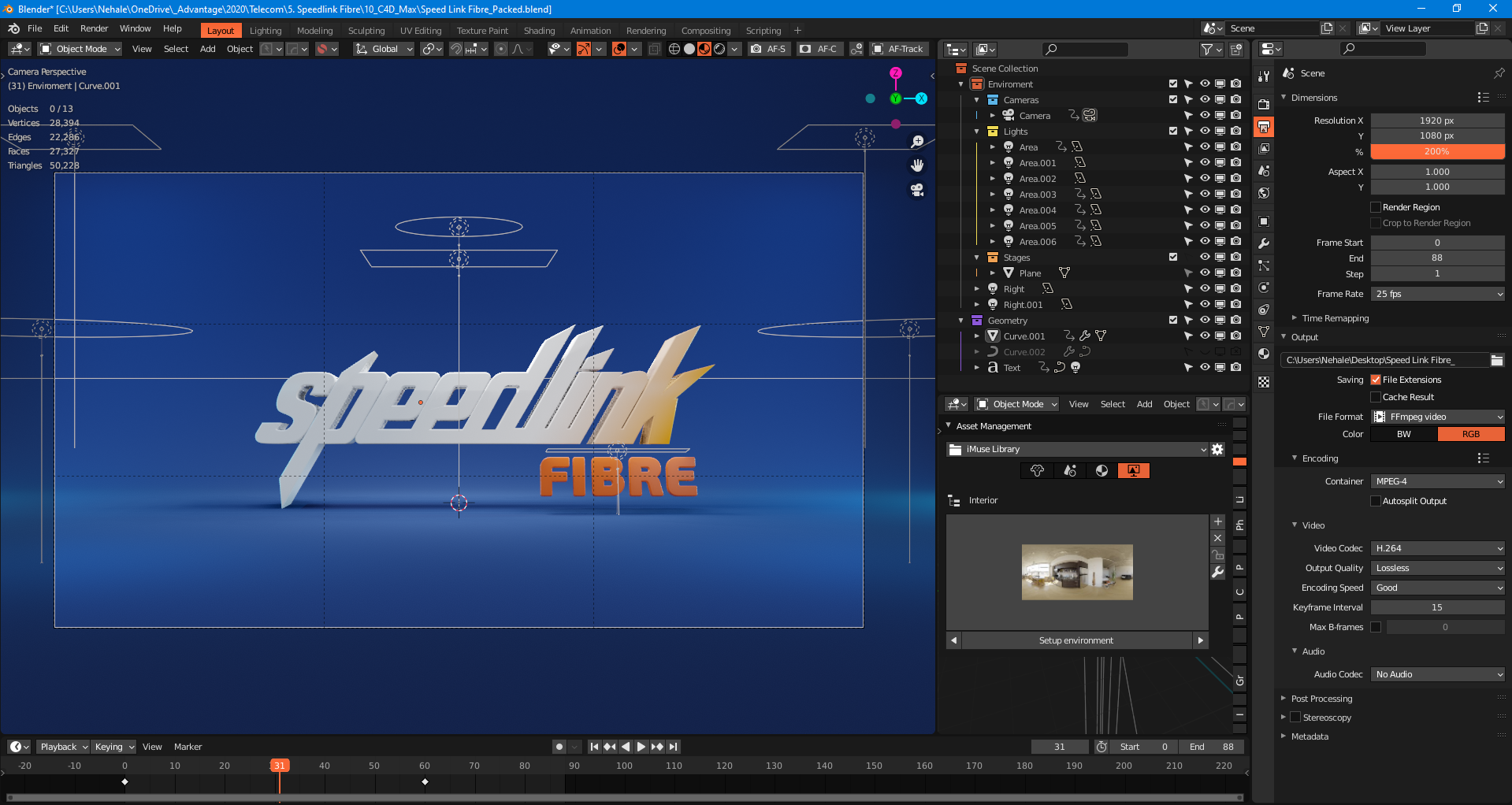
Task: Toggle X-ray mode in viewport header
Action: 654,49
